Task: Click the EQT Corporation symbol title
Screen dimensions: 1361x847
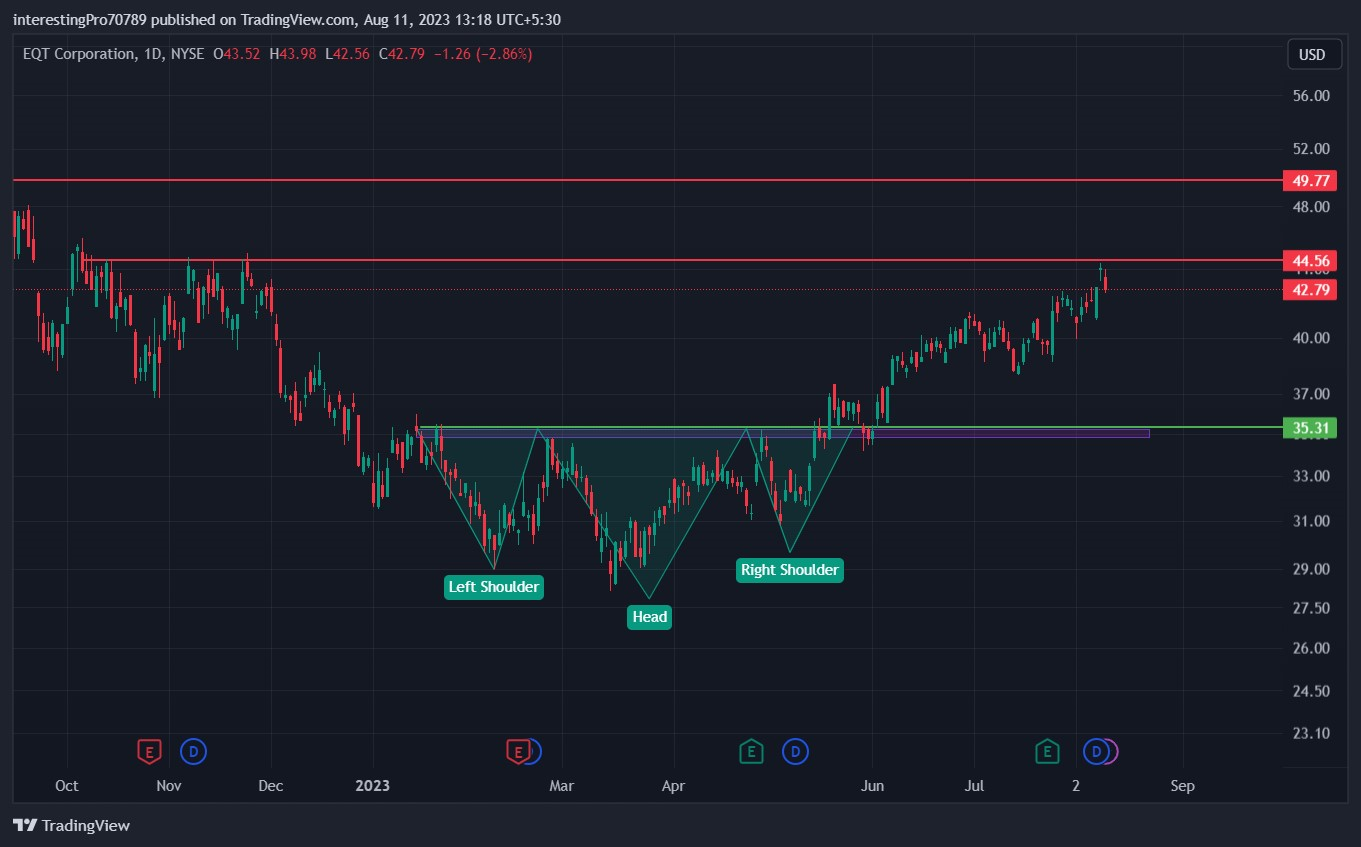Action: (x=79, y=54)
